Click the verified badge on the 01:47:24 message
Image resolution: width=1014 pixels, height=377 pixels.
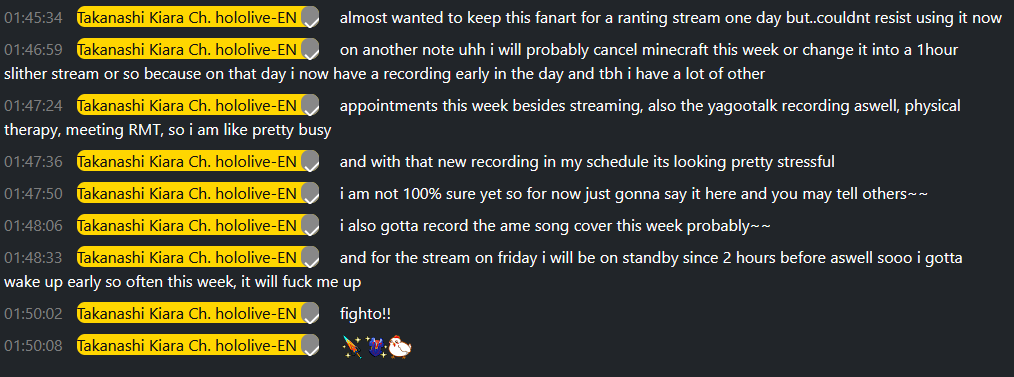click(311, 105)
